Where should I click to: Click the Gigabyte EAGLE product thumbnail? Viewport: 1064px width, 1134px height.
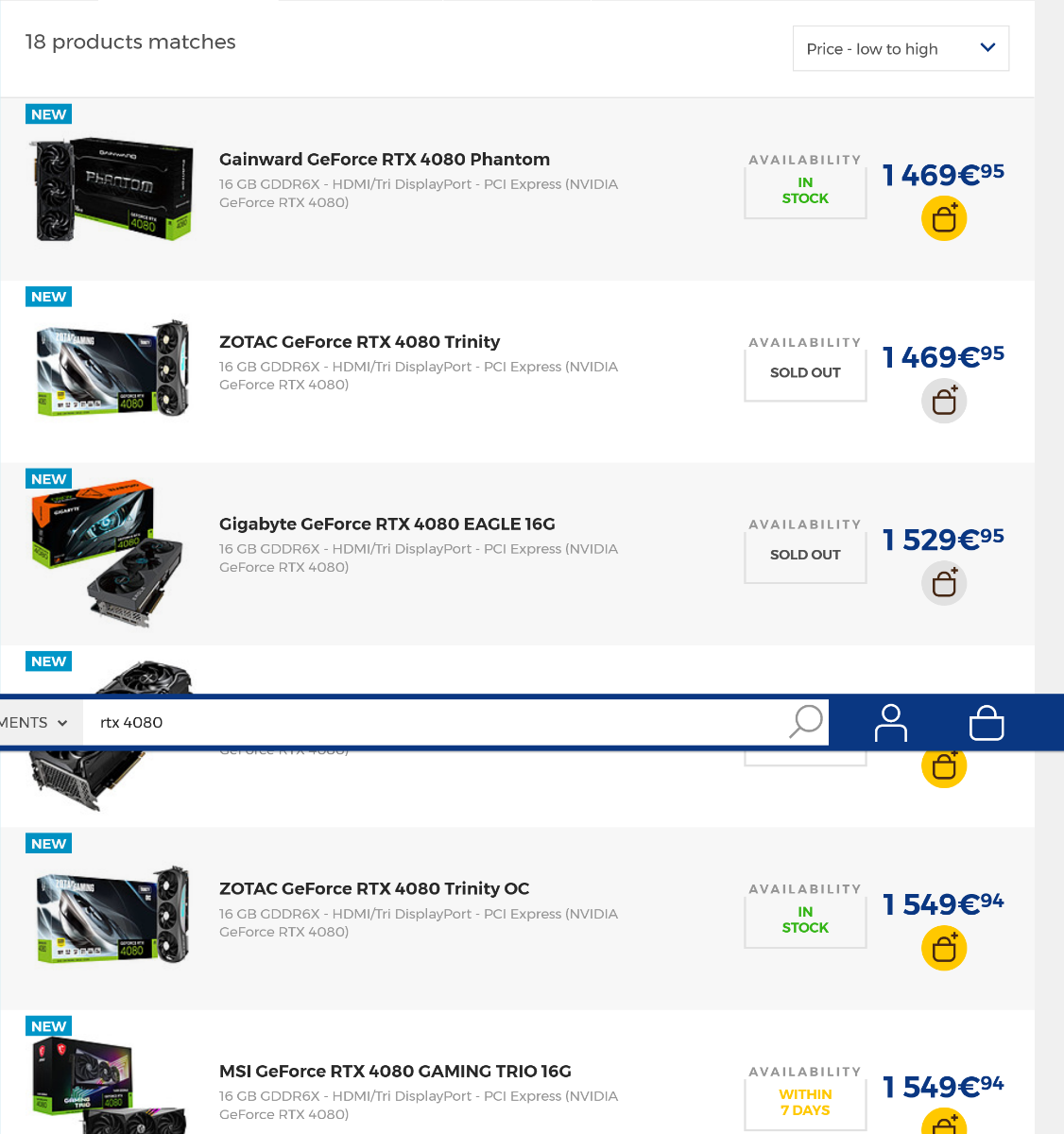108,554
